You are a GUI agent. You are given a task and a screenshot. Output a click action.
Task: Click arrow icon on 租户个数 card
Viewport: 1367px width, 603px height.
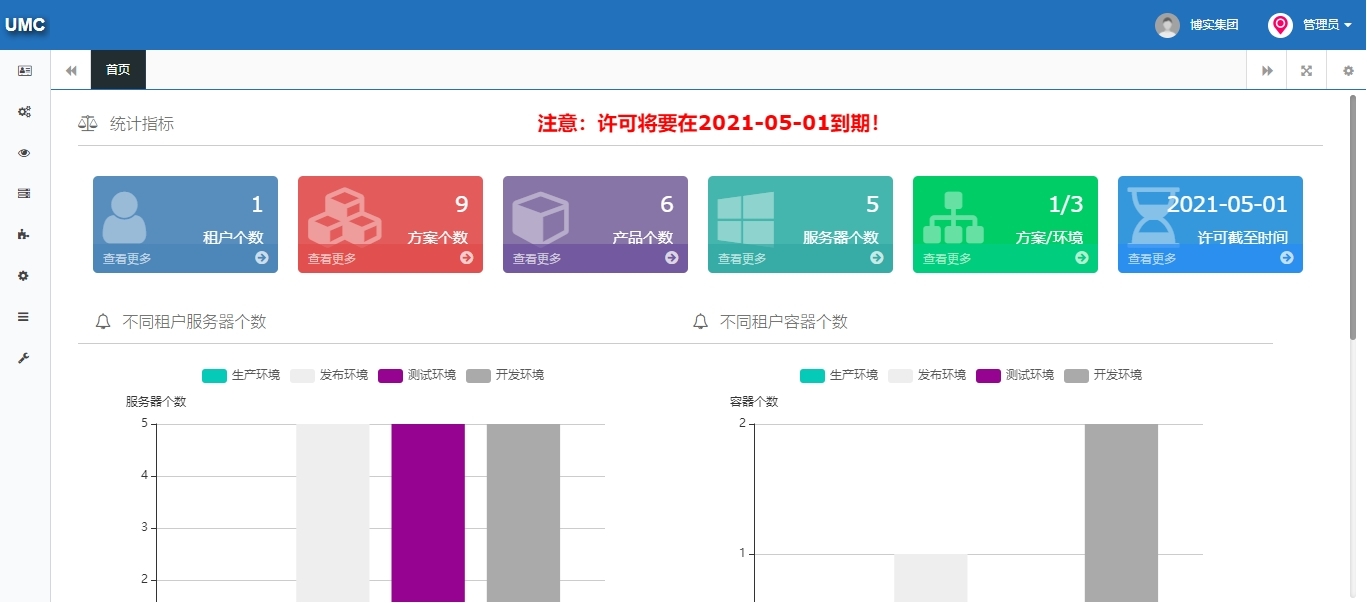(x=262, y=258)
